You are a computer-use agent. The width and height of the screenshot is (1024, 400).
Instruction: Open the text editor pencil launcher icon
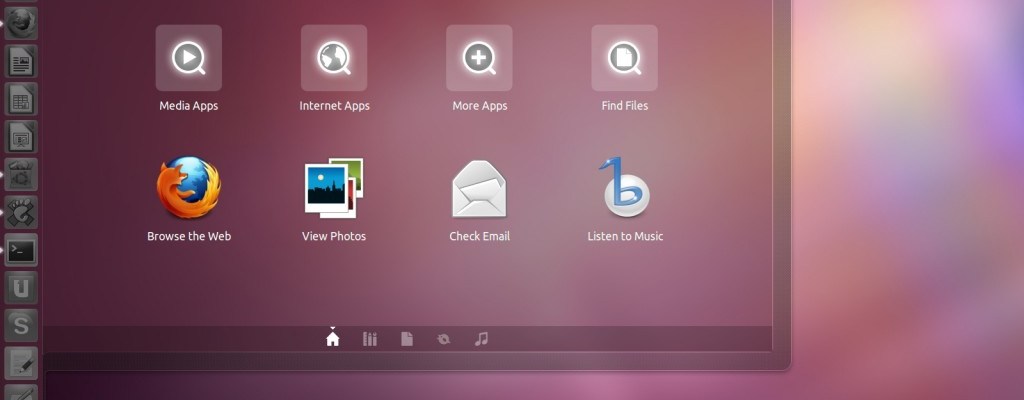click(x=21, y=363)
